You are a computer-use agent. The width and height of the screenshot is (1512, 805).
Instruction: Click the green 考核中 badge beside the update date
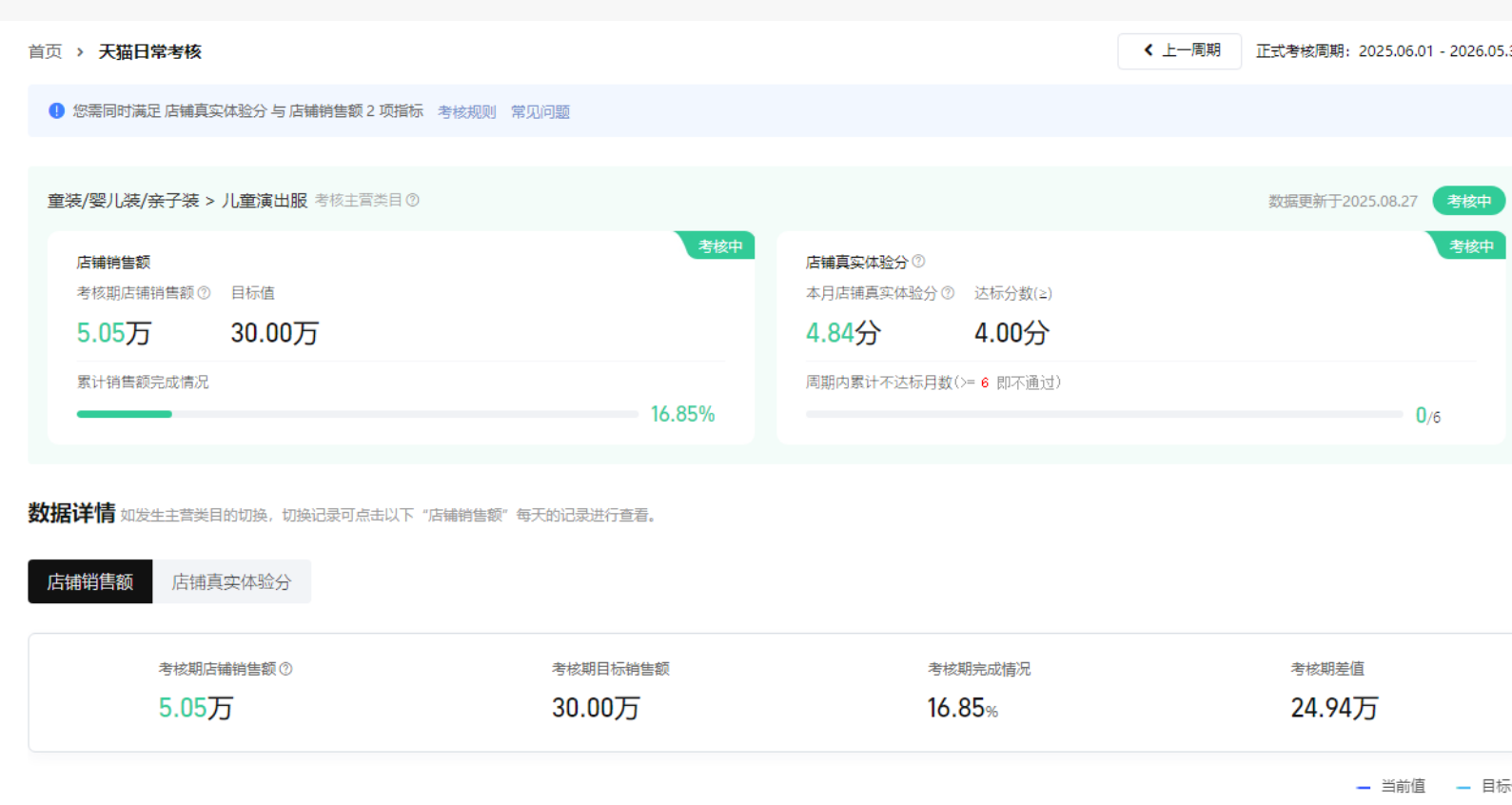(x=1468, y=201)
